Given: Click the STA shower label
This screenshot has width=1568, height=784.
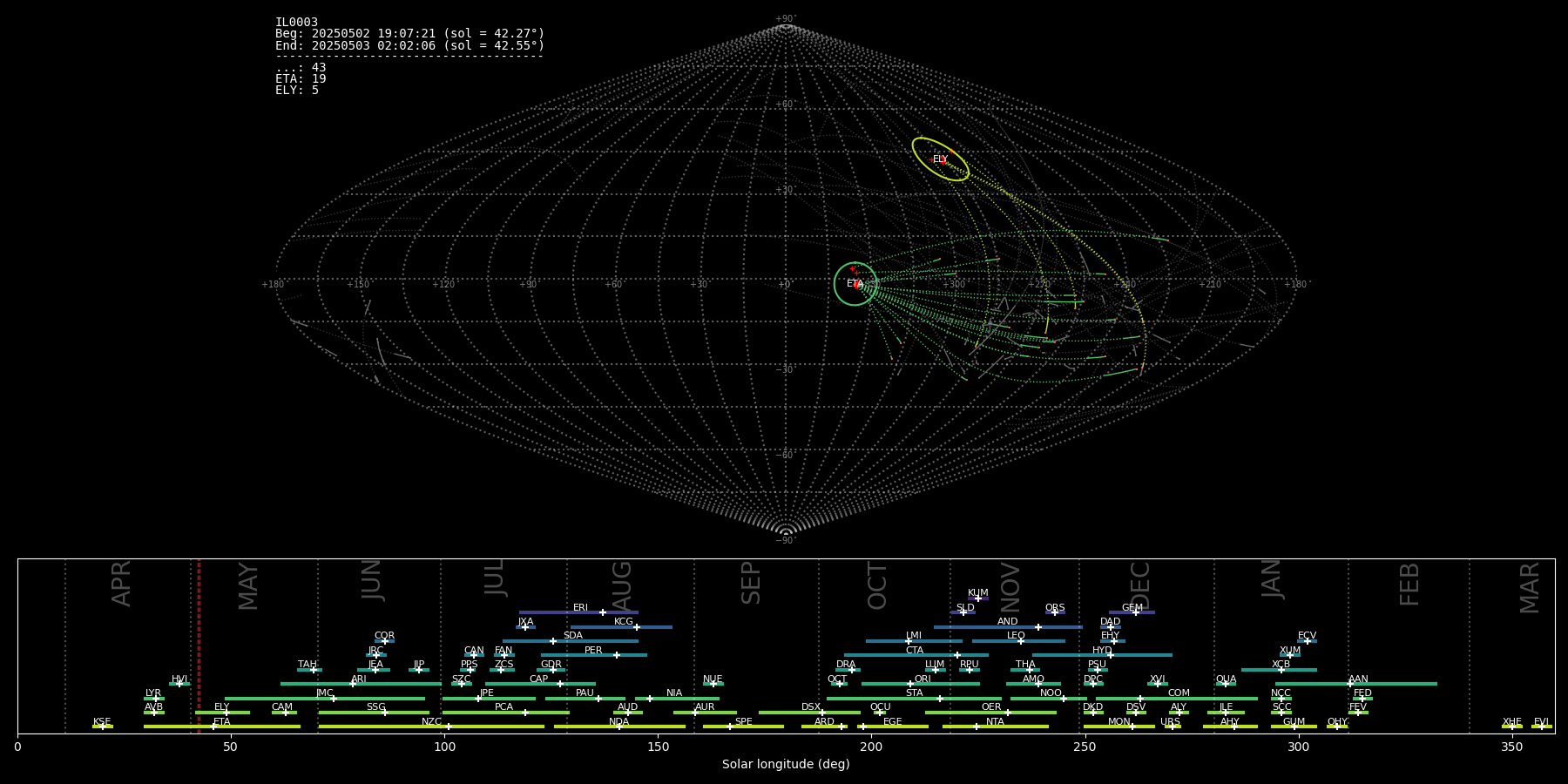Looking at the screenshot, I should pos(914,693).
